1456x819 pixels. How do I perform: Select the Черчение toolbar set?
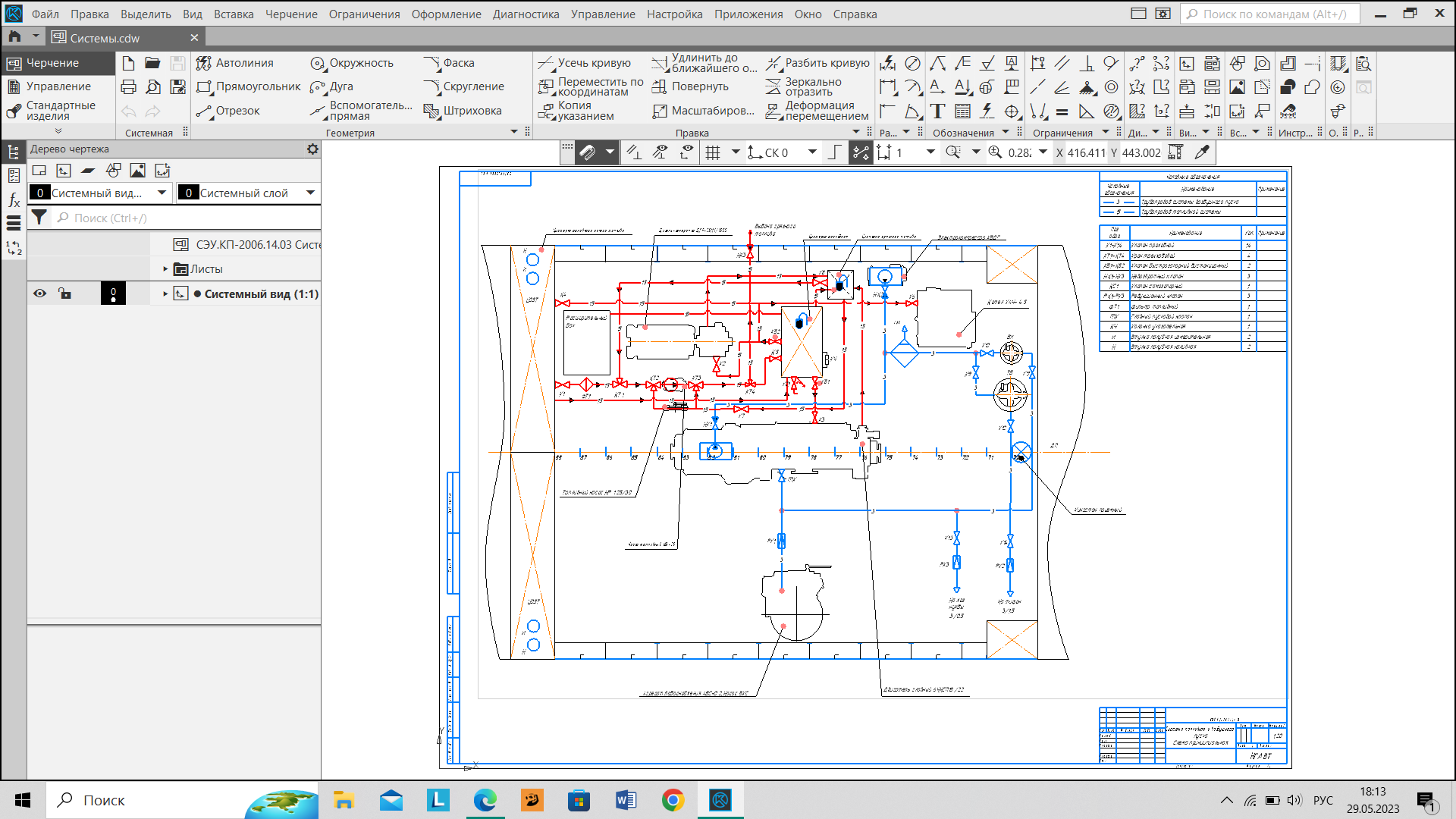58,63
